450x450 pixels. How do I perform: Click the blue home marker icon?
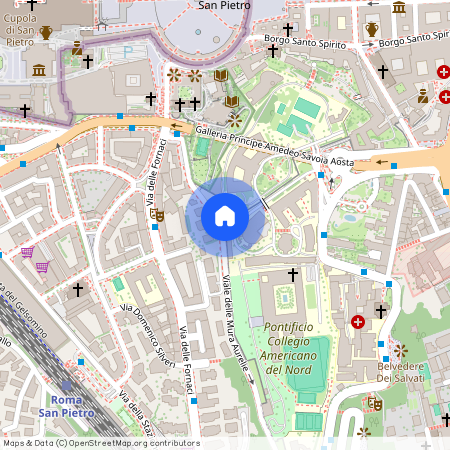click(225, 217)
